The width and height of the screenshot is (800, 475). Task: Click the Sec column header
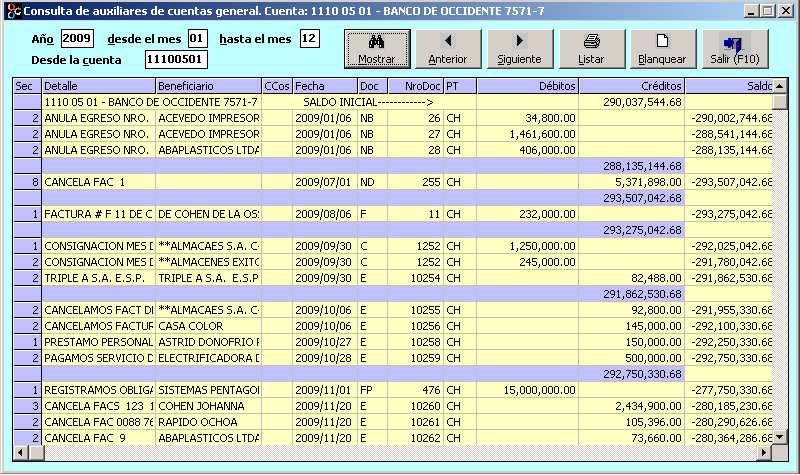tap(27, 86)
